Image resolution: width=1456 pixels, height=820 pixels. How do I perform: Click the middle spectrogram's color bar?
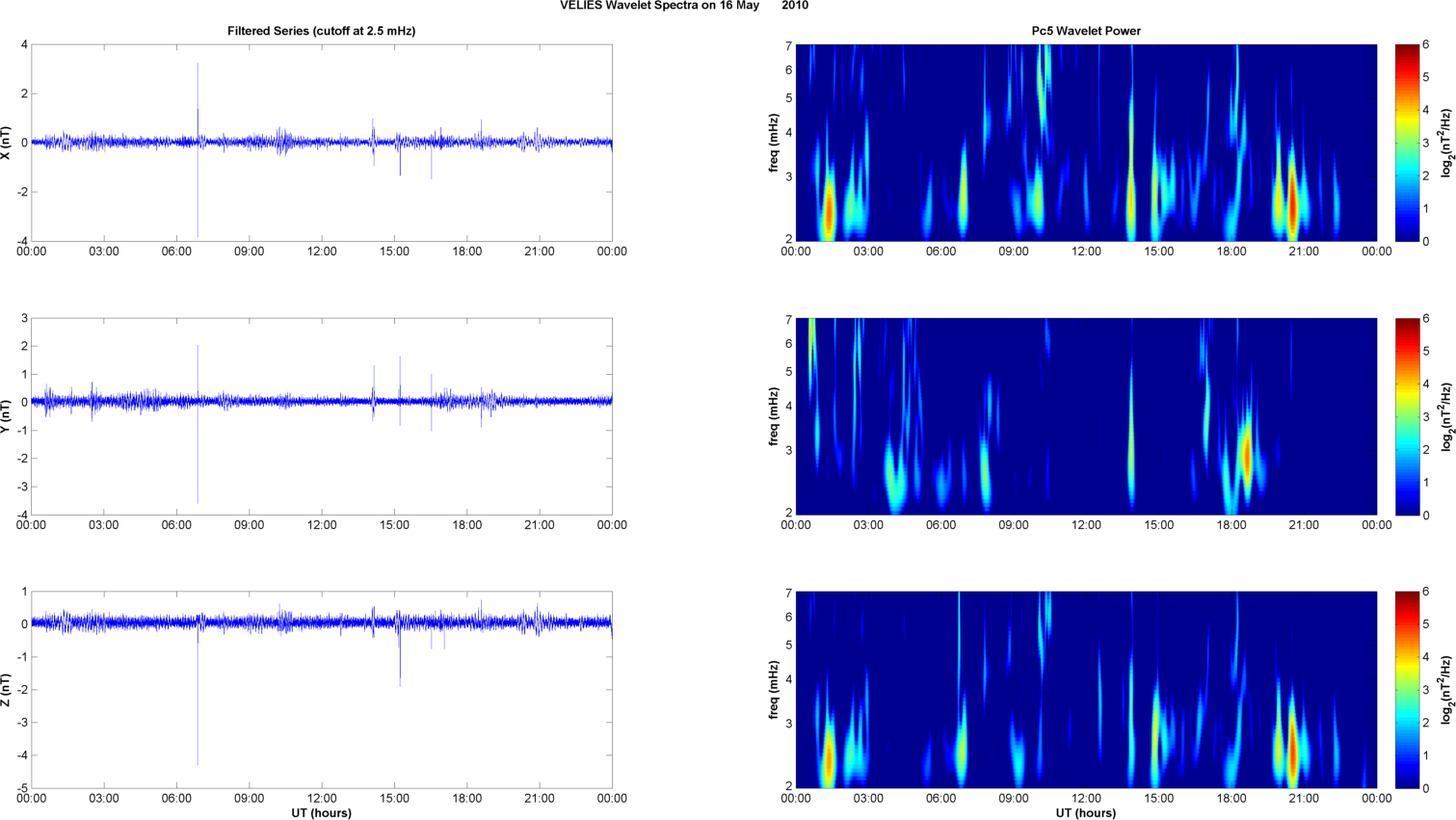click(x=1407, y=416)
